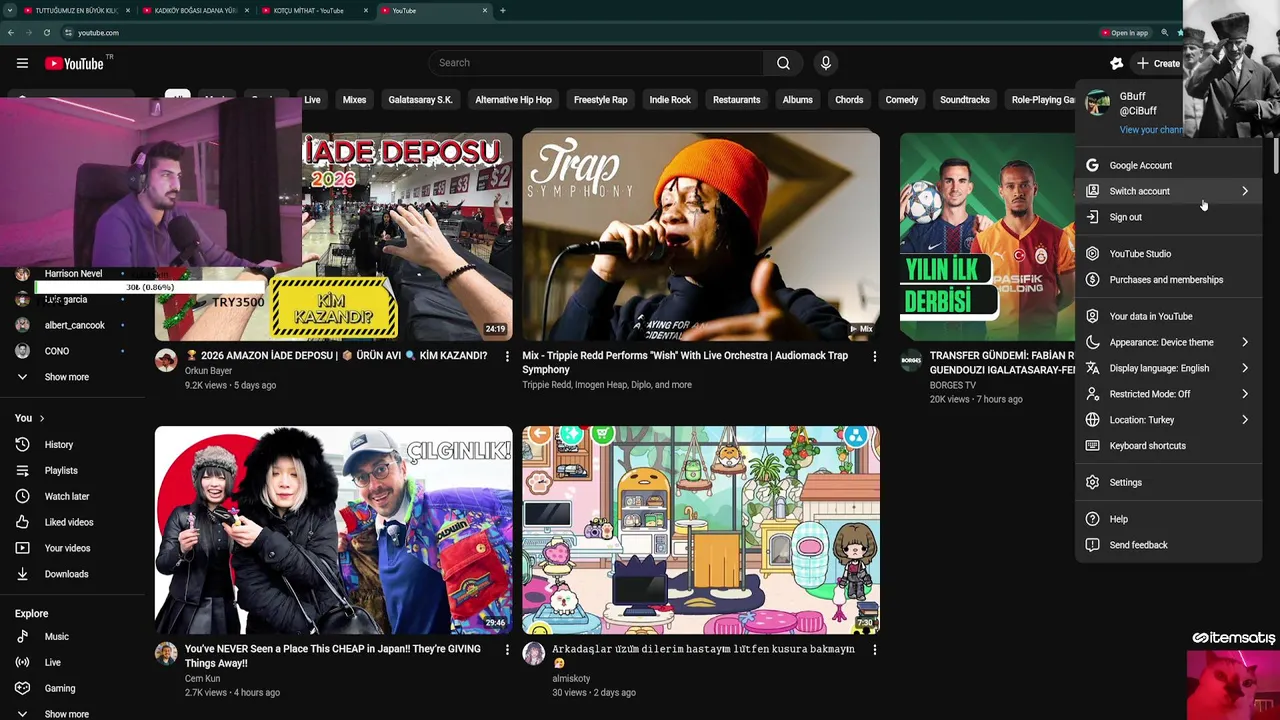Open Cem Kun channel link
The image size is (1280, 720).
coord(202,679)
